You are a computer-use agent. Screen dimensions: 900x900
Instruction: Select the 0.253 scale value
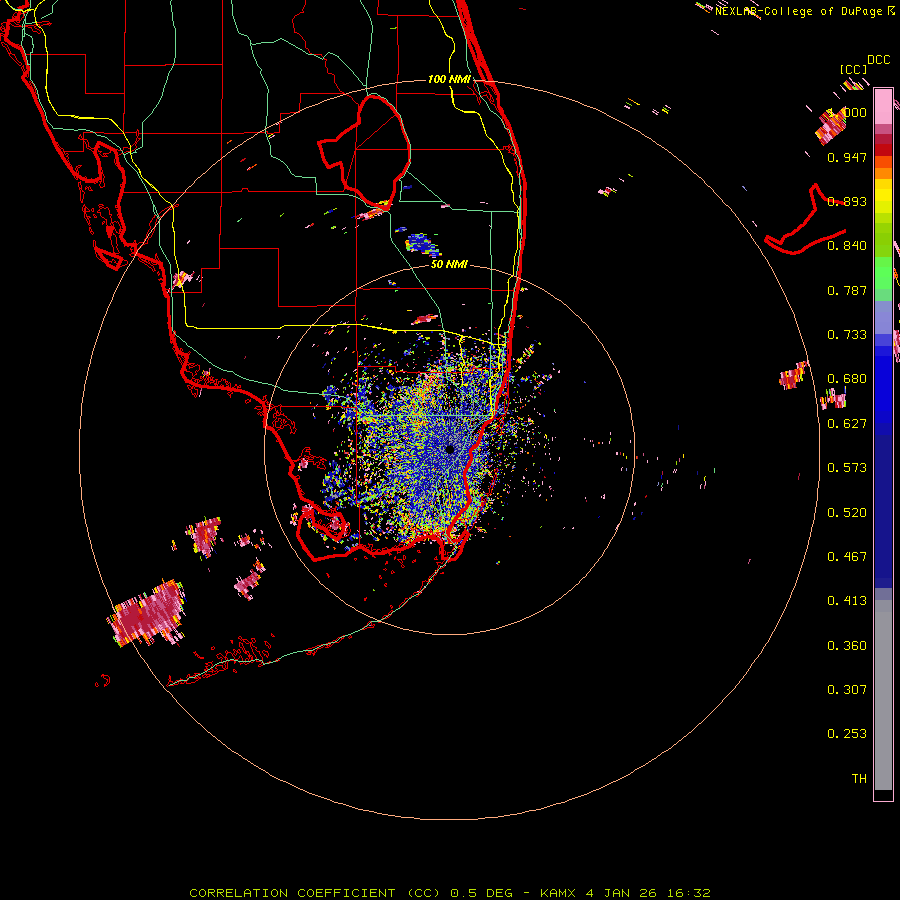847,734
